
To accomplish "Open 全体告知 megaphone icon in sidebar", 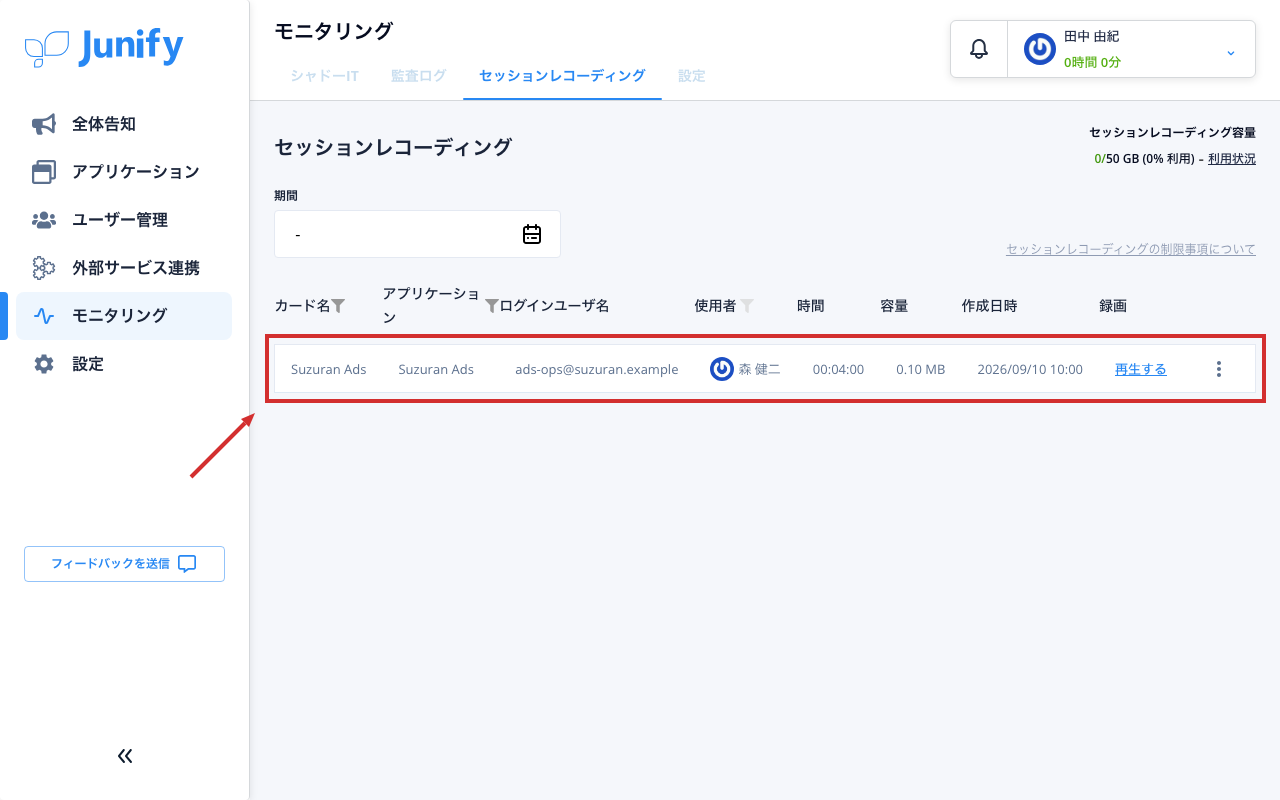I will tap(44, 124).
